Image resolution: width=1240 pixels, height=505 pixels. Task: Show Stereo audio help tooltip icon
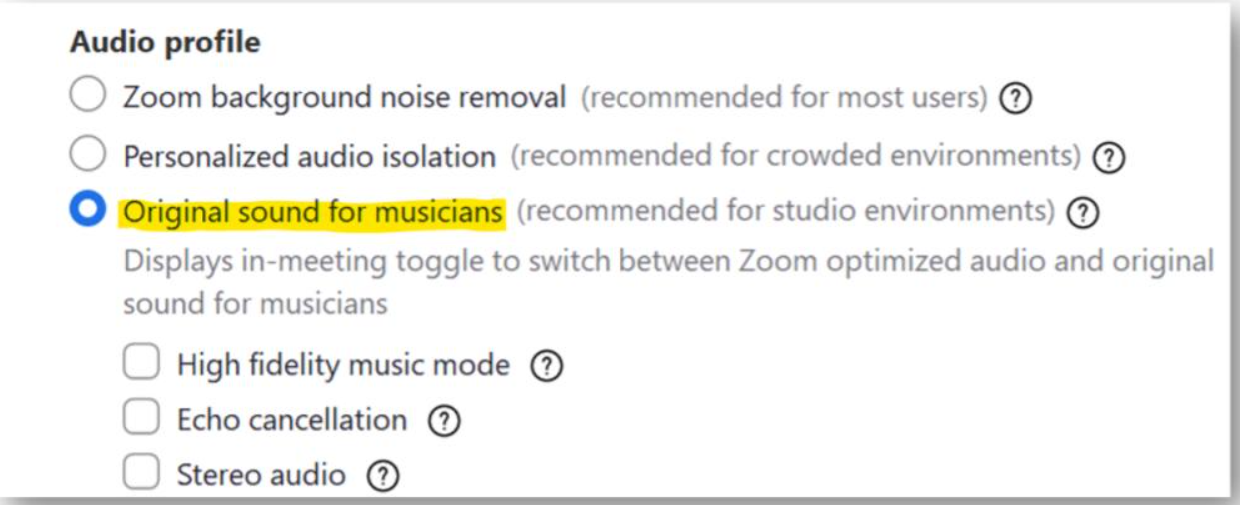tap(383, 476)
